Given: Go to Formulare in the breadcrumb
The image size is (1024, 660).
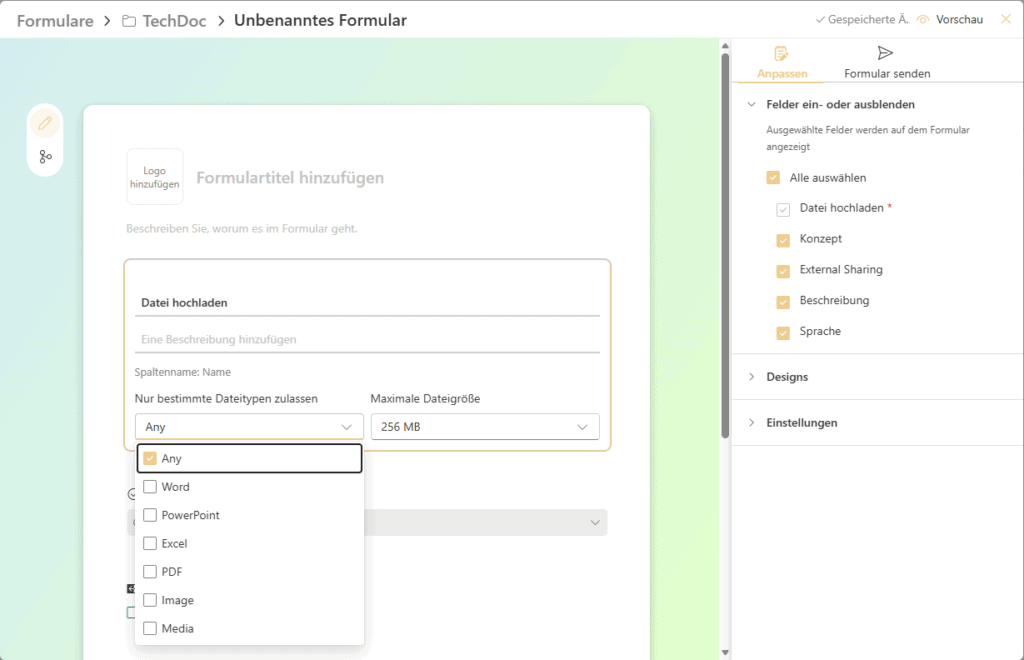Looking at the screenshot, I should click(55, 21).
